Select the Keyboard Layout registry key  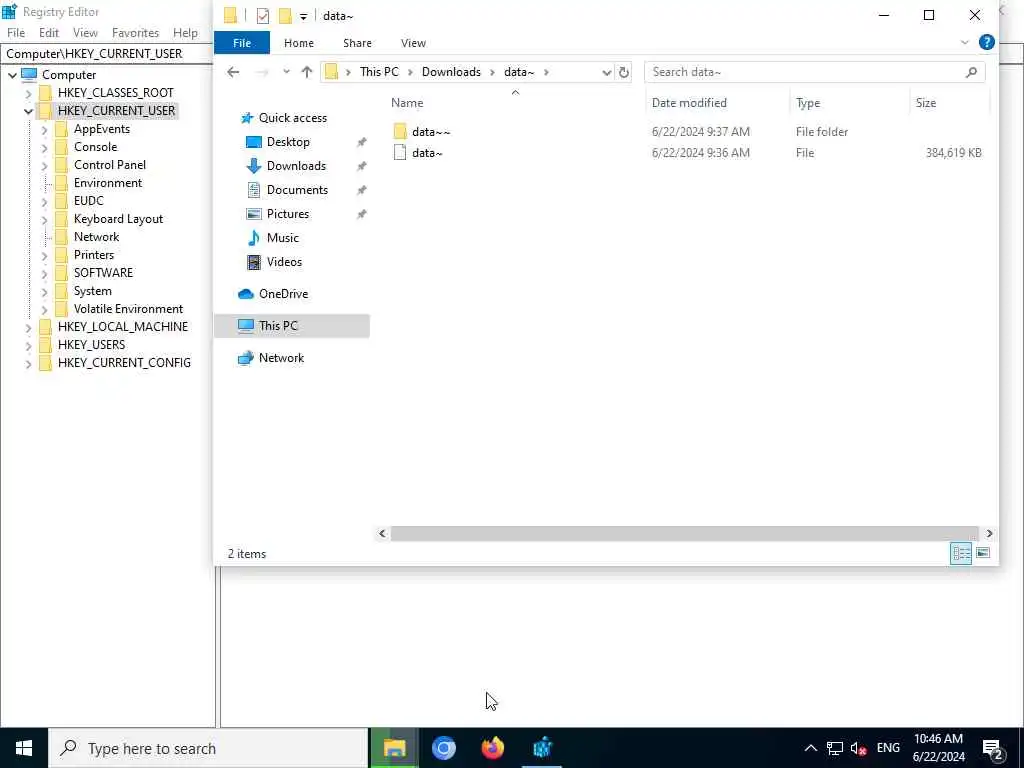click(118, 219)
